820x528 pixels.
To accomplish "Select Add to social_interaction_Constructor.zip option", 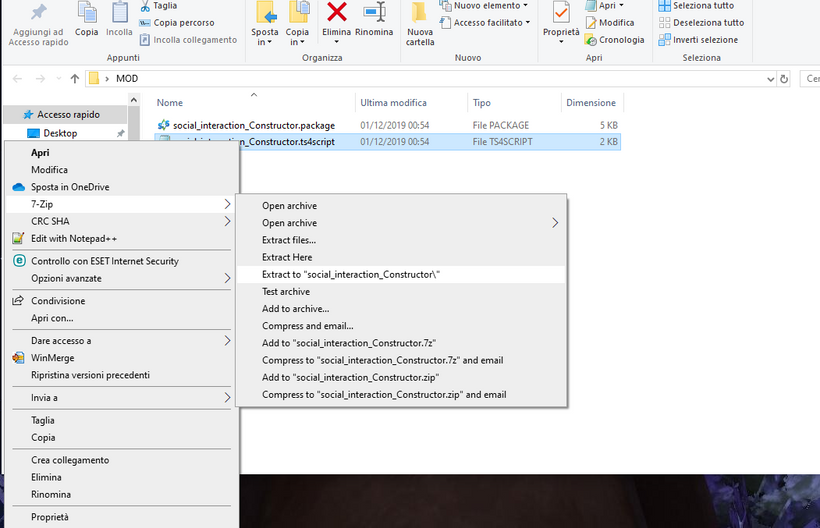I will 350,377.
